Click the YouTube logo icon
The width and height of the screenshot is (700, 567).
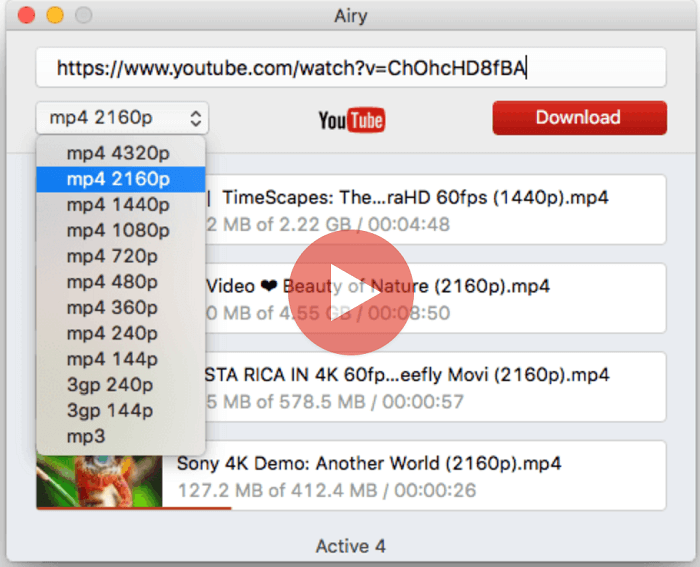tap(351, 120)
